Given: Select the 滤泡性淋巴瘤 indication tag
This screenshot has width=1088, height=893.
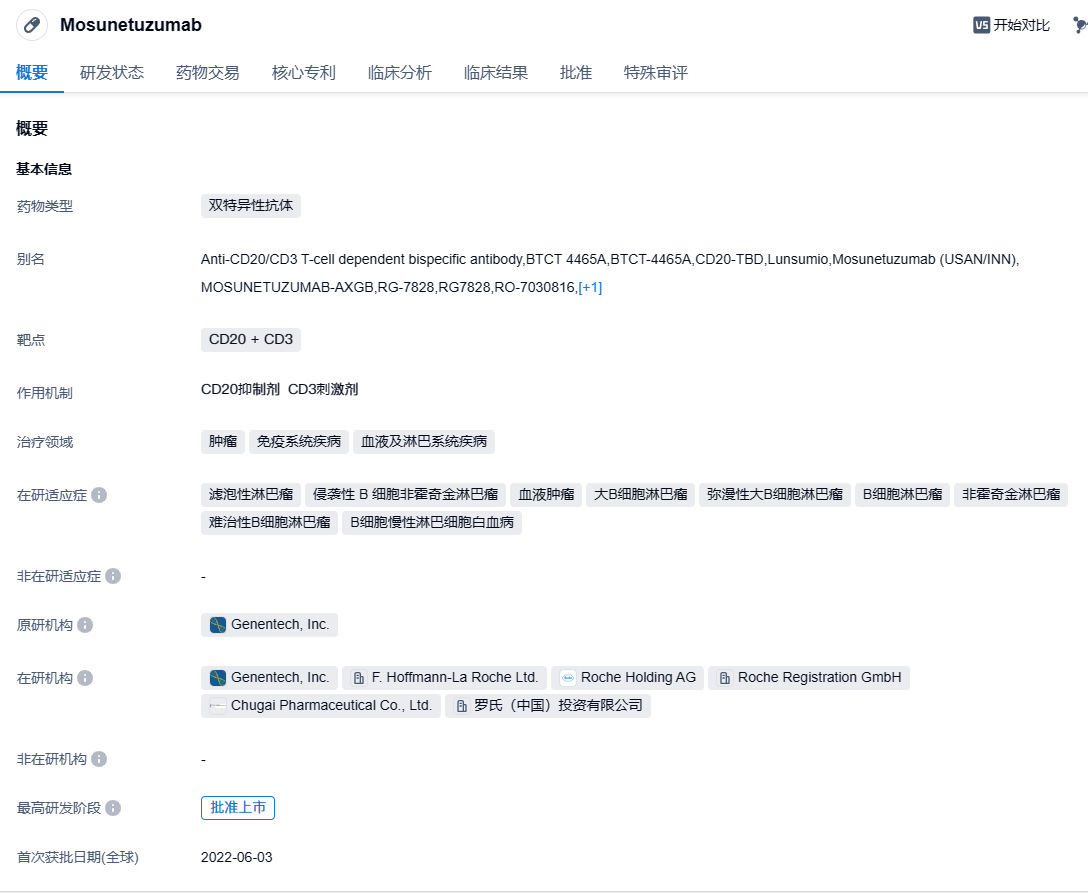Looking at the screenshot, I should click(251, 494).
